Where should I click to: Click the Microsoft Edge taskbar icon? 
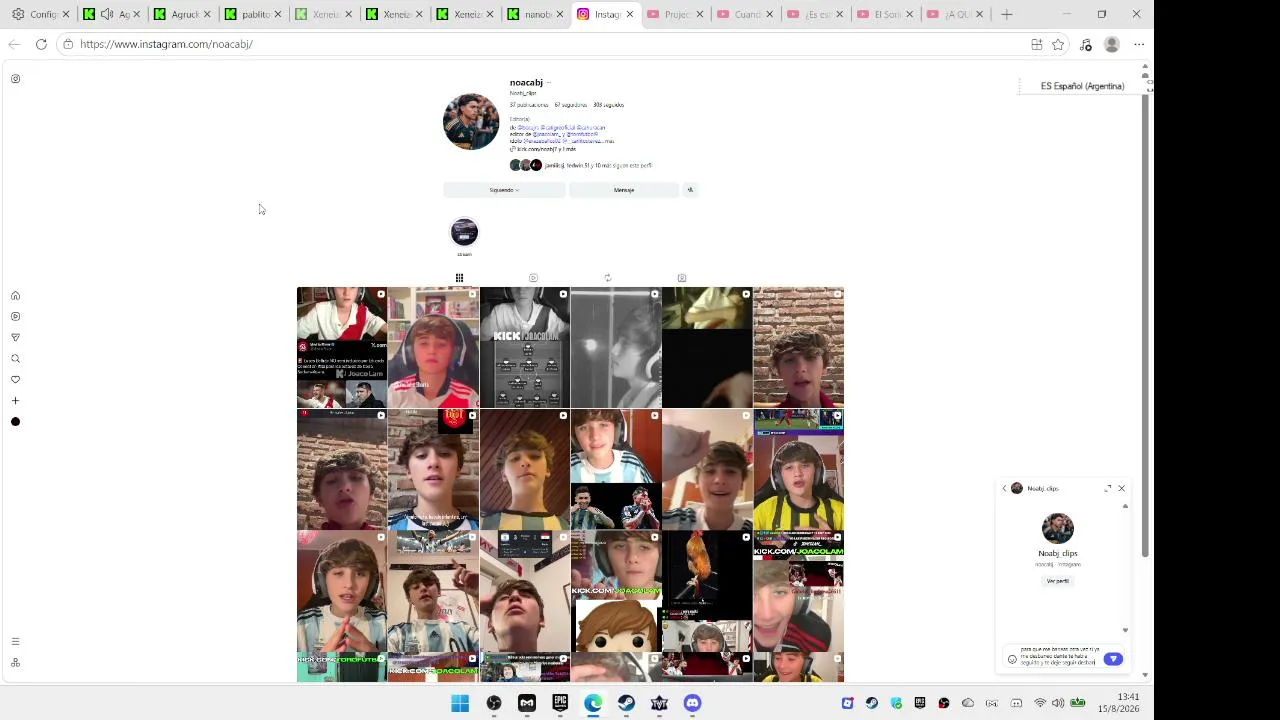pyautogui.click(x=593, y=703)
